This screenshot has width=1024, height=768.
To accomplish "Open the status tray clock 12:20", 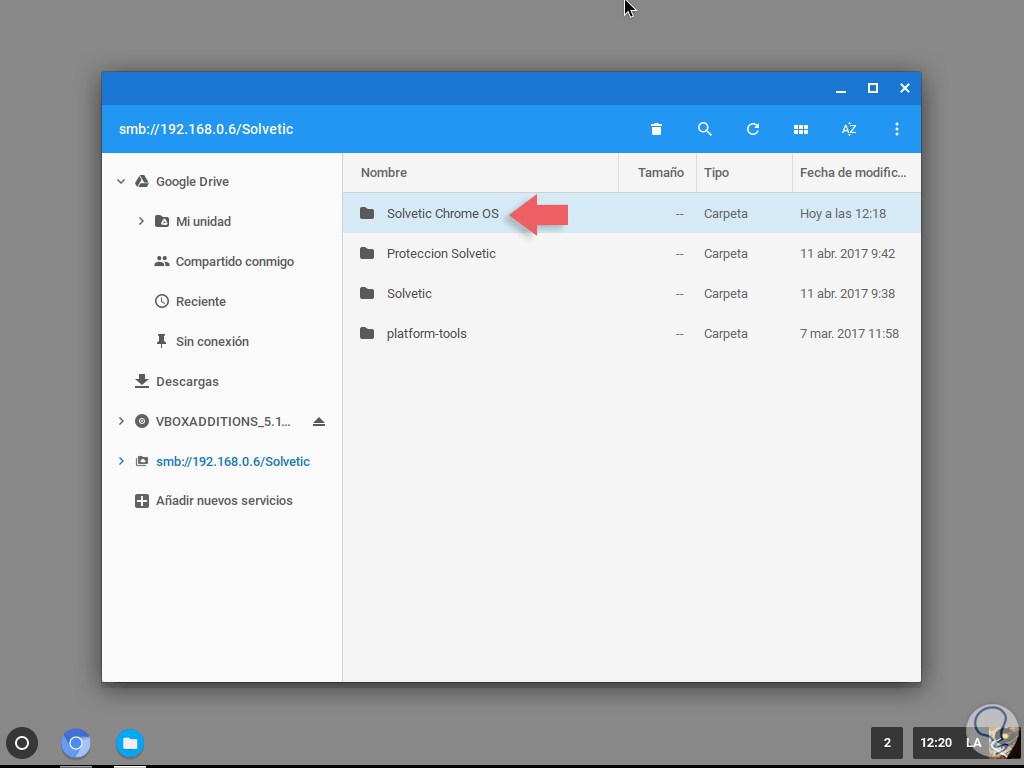I will (x=936, y=743).
